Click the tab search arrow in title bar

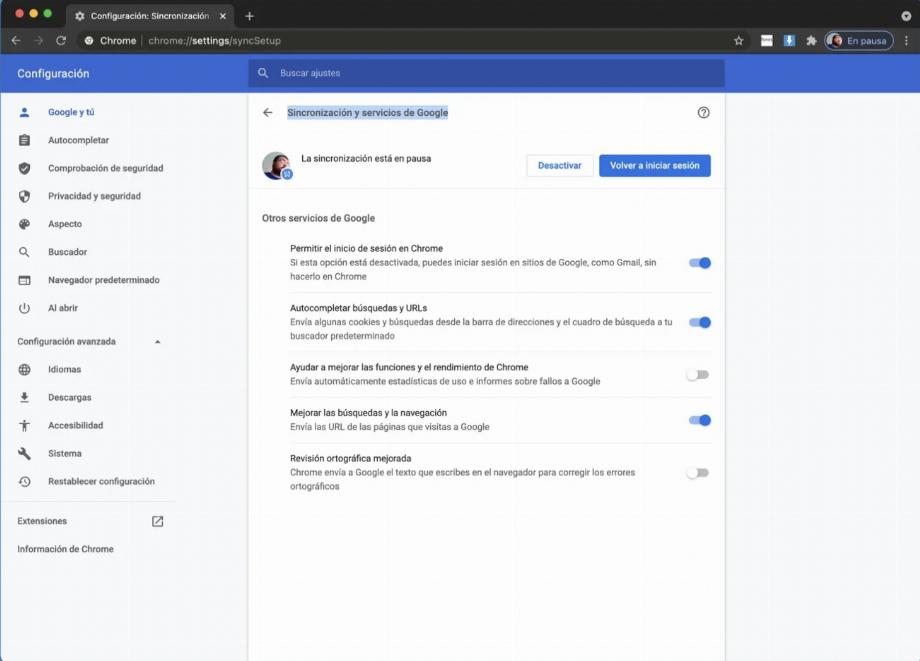click(x=906, y=16)
